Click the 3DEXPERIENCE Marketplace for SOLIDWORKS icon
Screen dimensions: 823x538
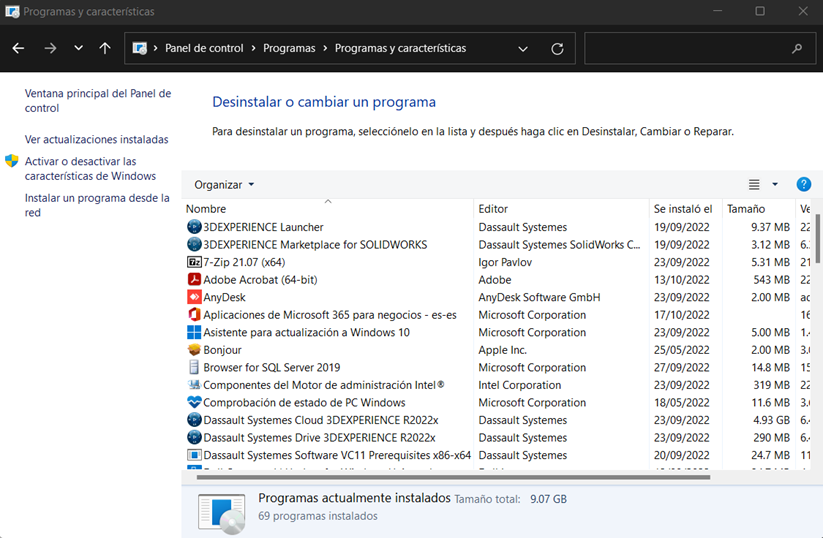click(x=194, y=245)
